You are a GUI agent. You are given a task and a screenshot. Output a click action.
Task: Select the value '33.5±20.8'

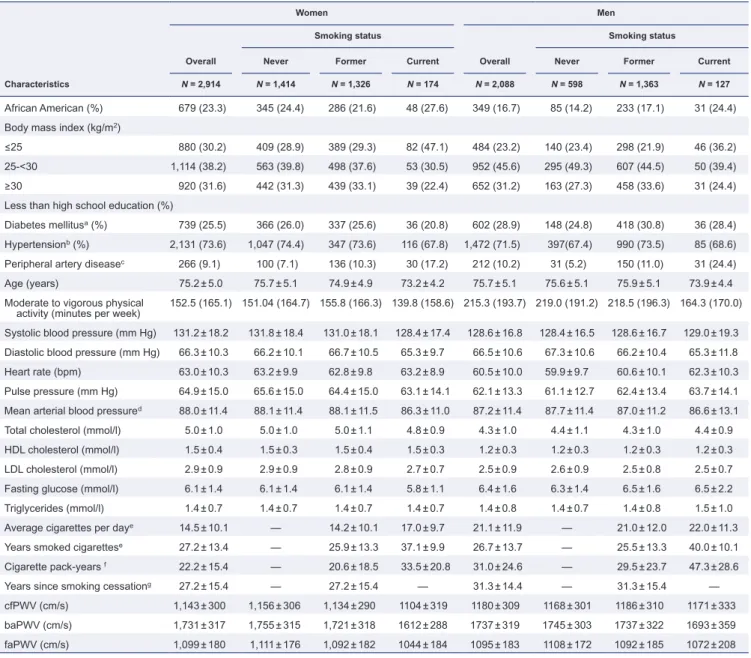pyautogui.click(x=425, y=567)
